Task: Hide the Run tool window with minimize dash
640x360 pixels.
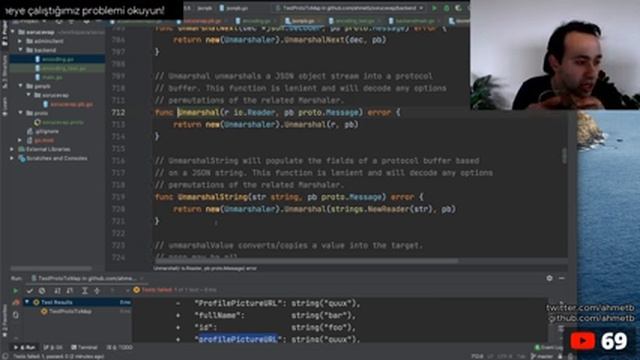Action: point(562,278)
